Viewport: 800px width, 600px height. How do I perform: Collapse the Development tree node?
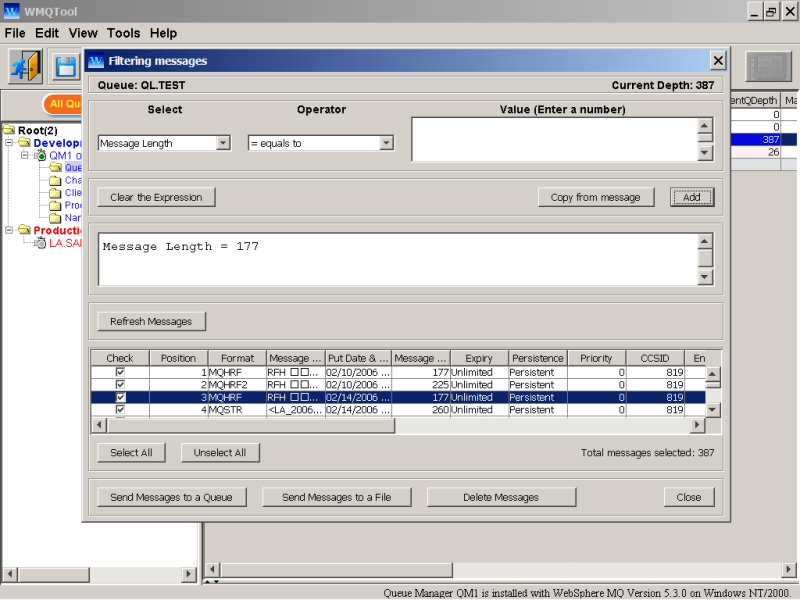coord(9,143)
